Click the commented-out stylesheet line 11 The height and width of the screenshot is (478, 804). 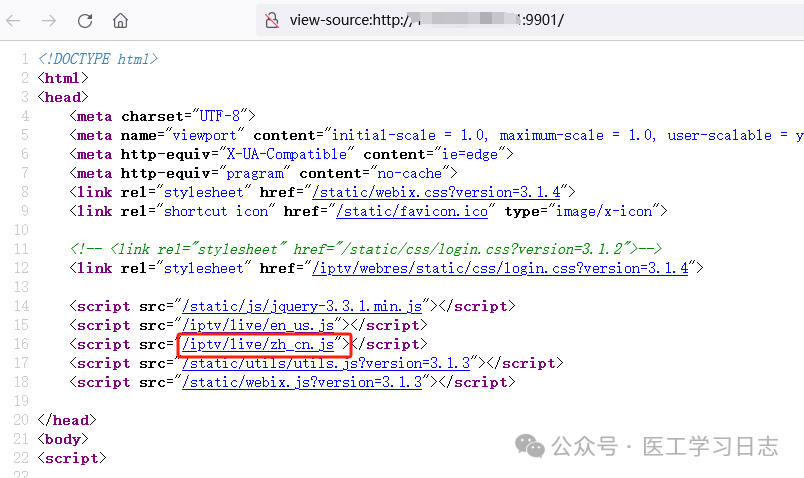[x=366, y=249]
